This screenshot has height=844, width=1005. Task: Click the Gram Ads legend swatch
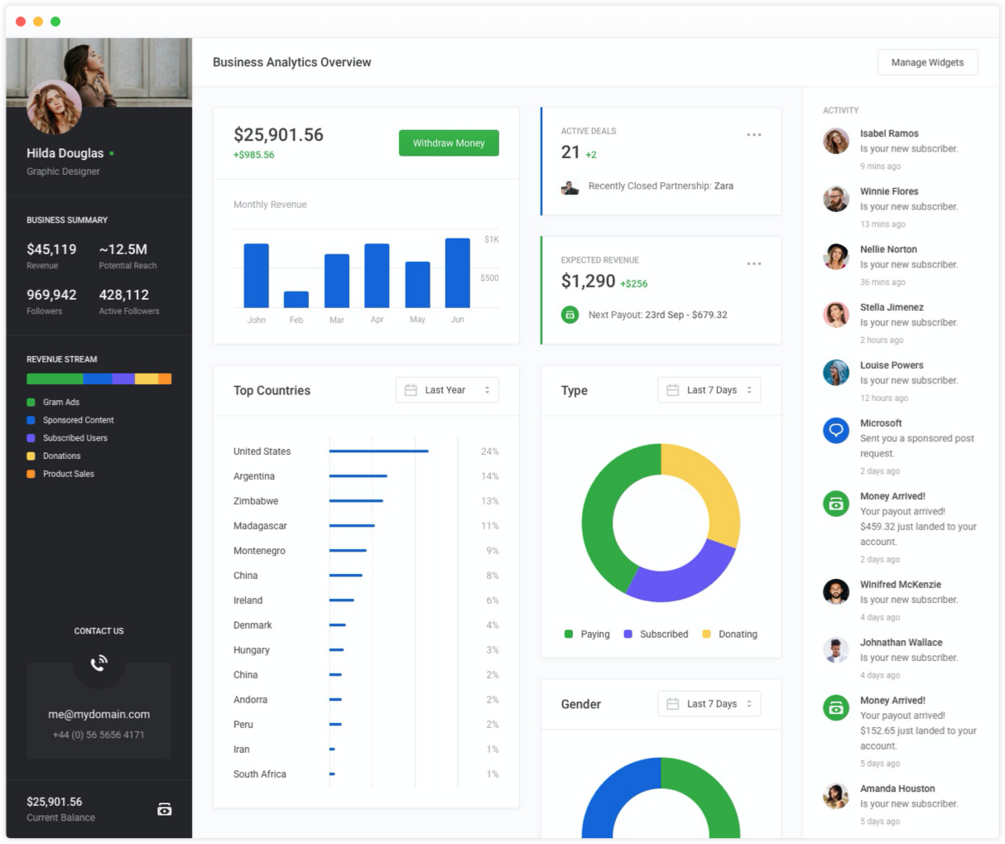click(x=31, y=402)
